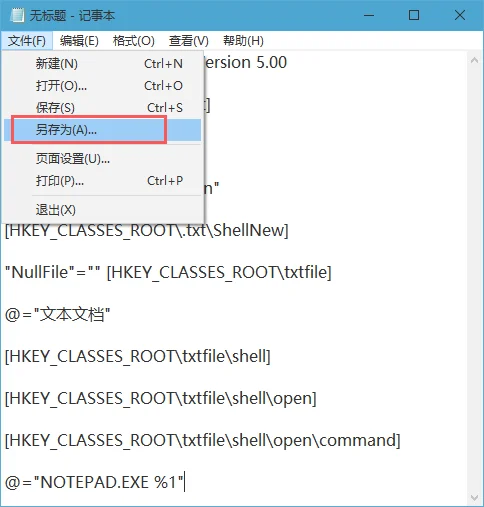Minimize the Notepad window
Screen dimensions: 484x507
[369, 15]
